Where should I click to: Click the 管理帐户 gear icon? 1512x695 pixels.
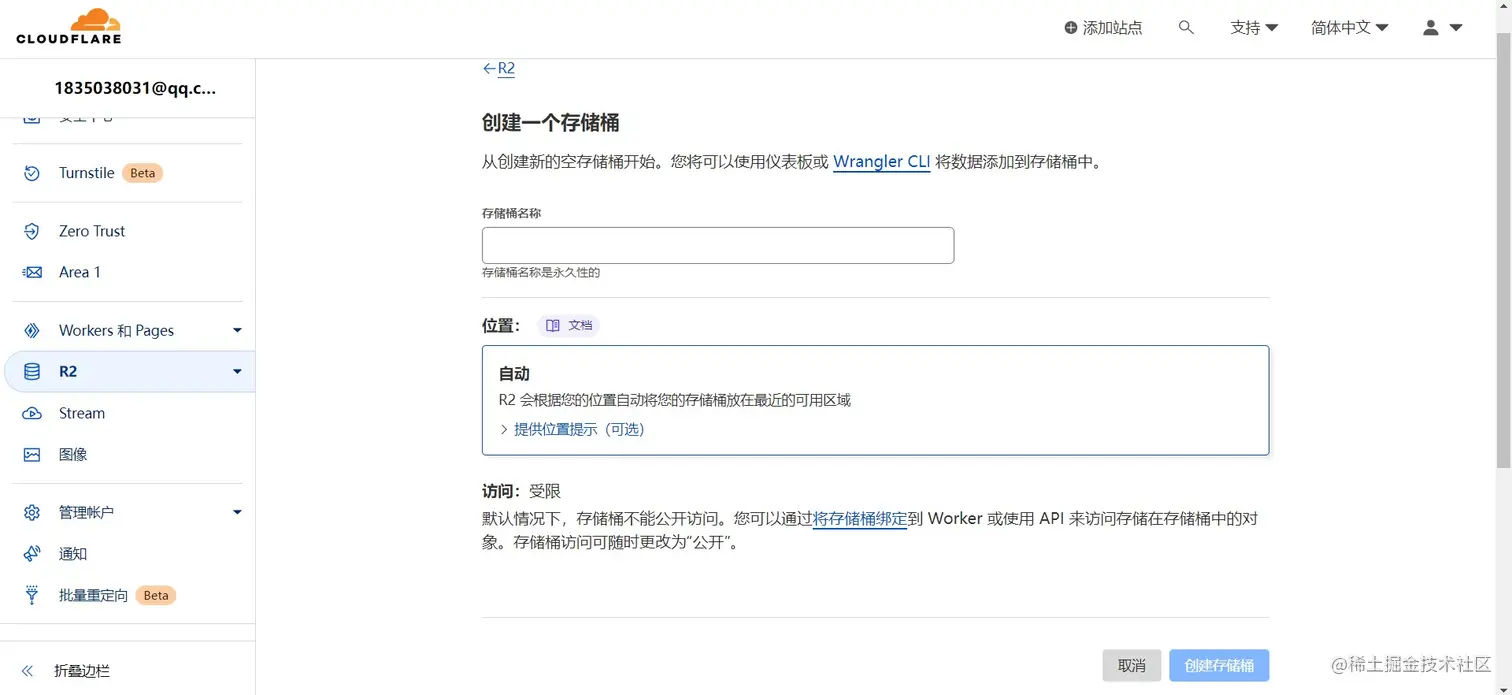coord(32,512)
